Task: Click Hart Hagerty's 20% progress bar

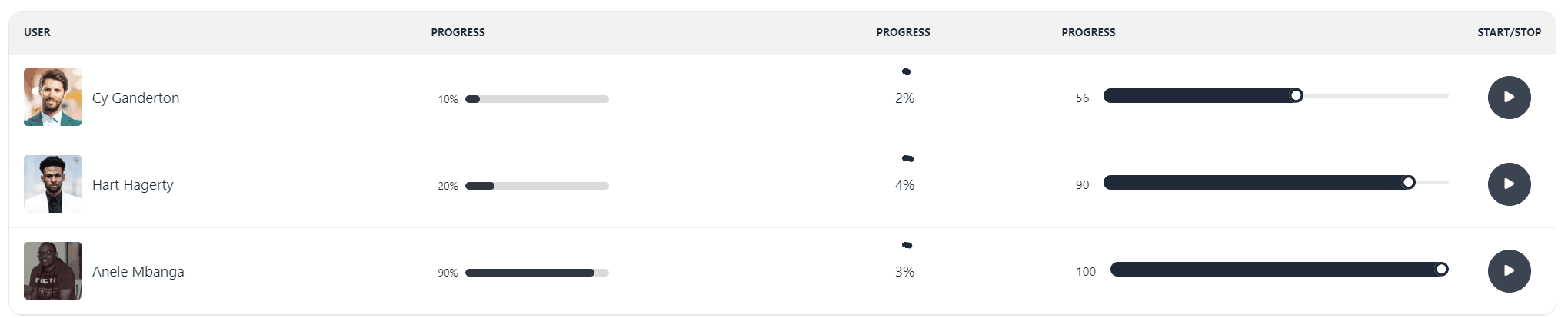Action: coord(537,186)
